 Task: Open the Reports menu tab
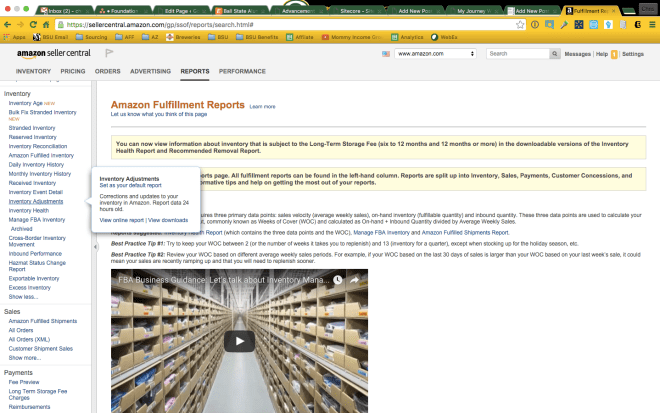pyautogui.click(x=194, y=72)
